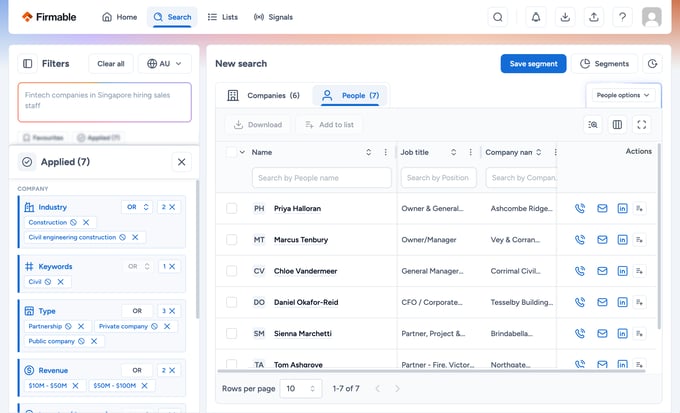Select Sienna Marchetti row checkbox
This screenshot has height=413, width=680.
pyautogui.click(x=232, y=334)
